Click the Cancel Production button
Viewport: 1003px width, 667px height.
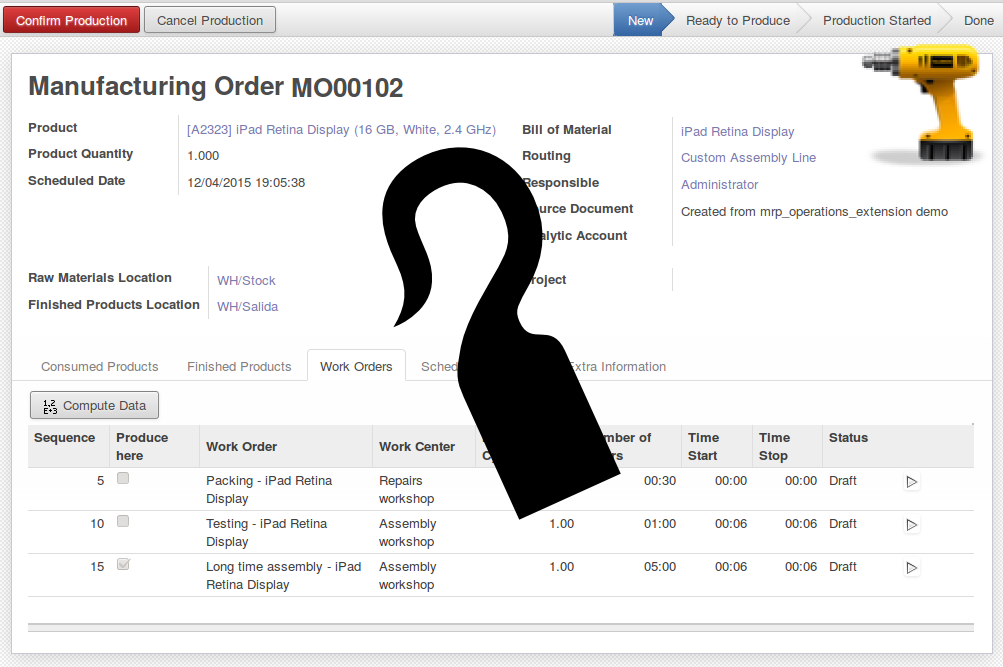(209, 19)
